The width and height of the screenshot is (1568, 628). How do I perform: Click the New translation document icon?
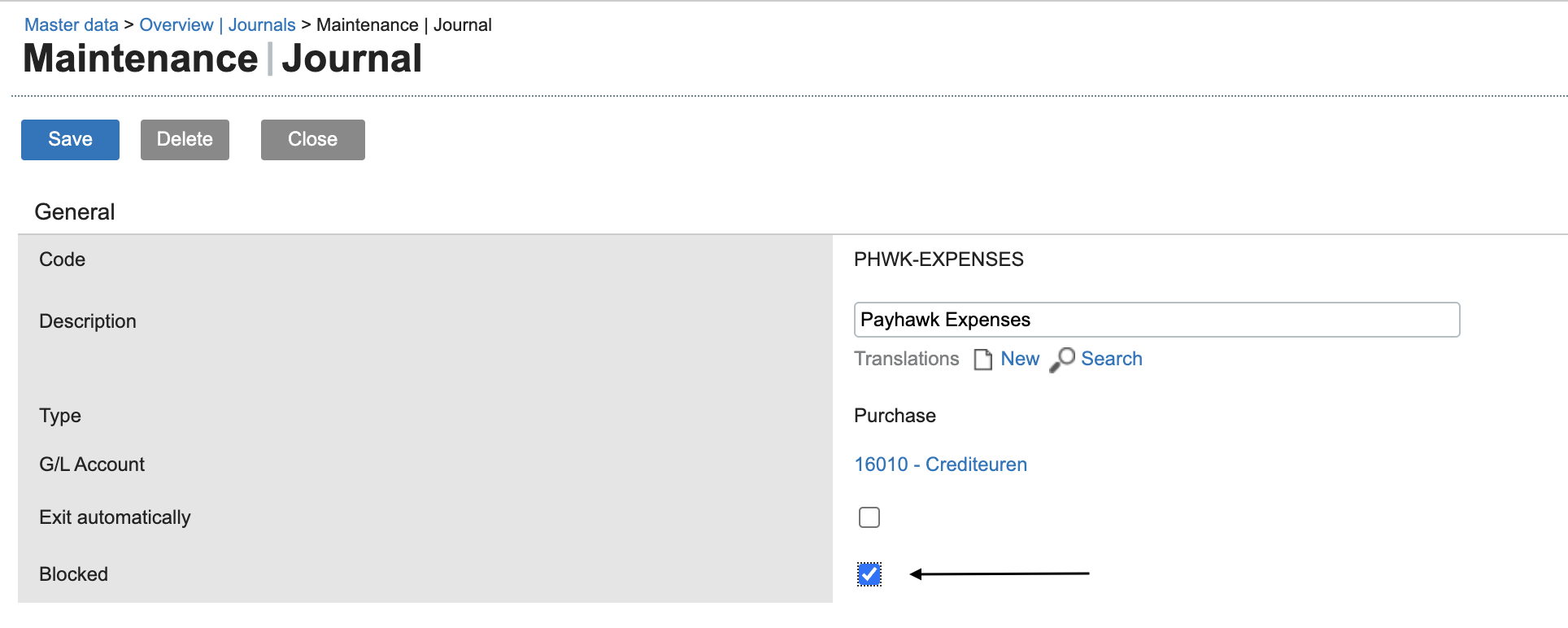(983, 359)
